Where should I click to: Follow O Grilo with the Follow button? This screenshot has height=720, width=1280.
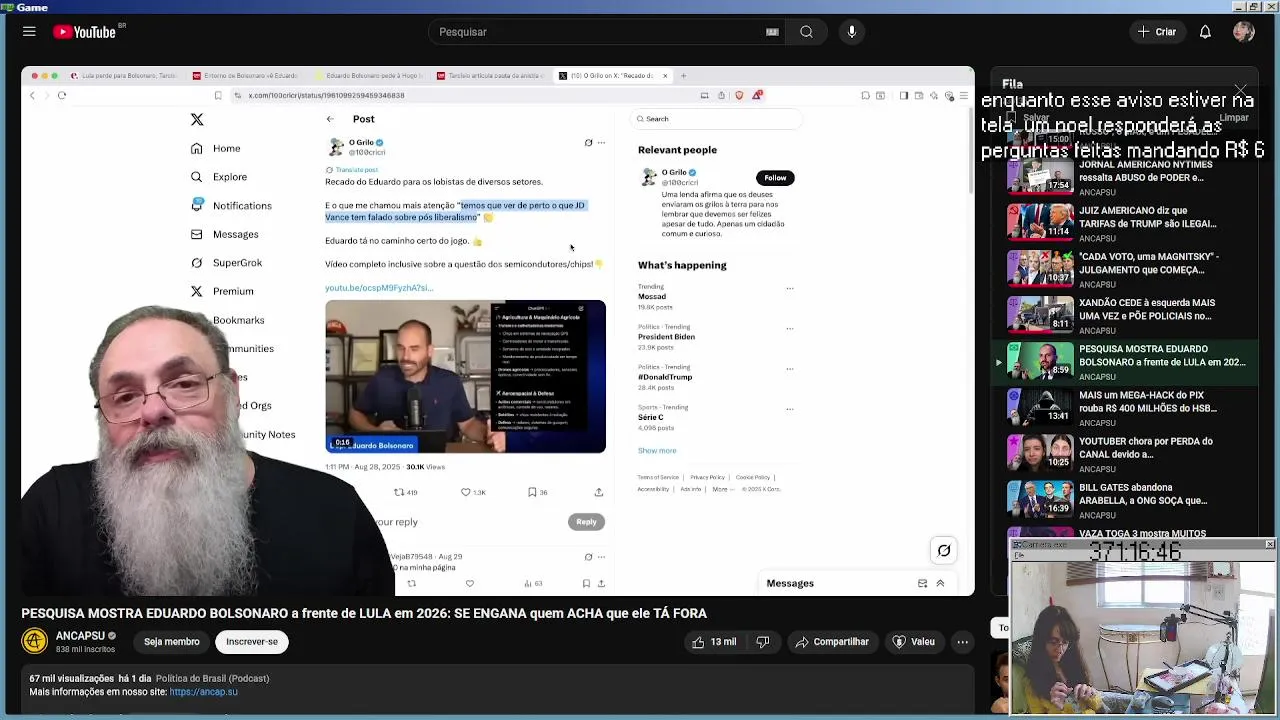pos(775,178)
